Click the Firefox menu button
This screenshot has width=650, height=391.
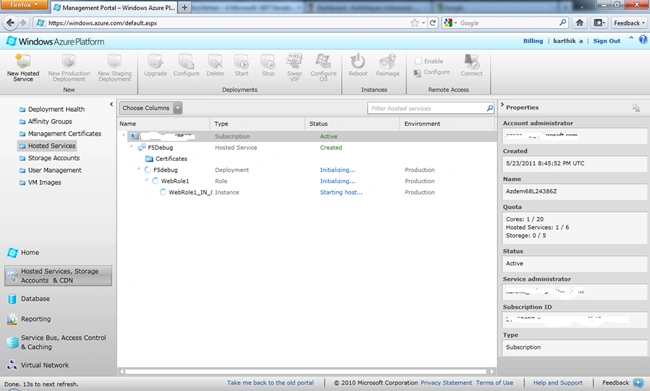pos(23,5)
